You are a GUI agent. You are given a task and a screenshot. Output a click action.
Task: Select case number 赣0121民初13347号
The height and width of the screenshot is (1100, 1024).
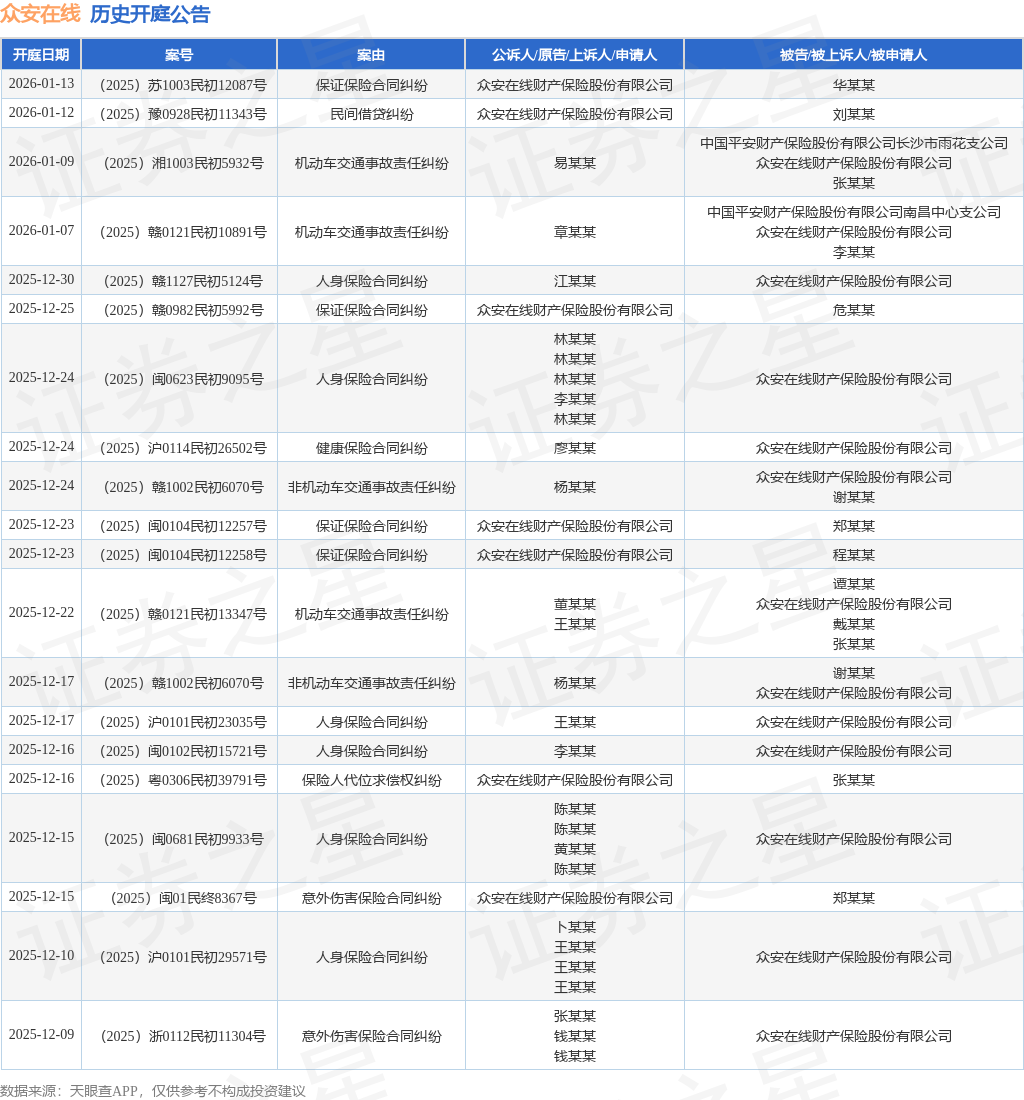coord(183,614)
